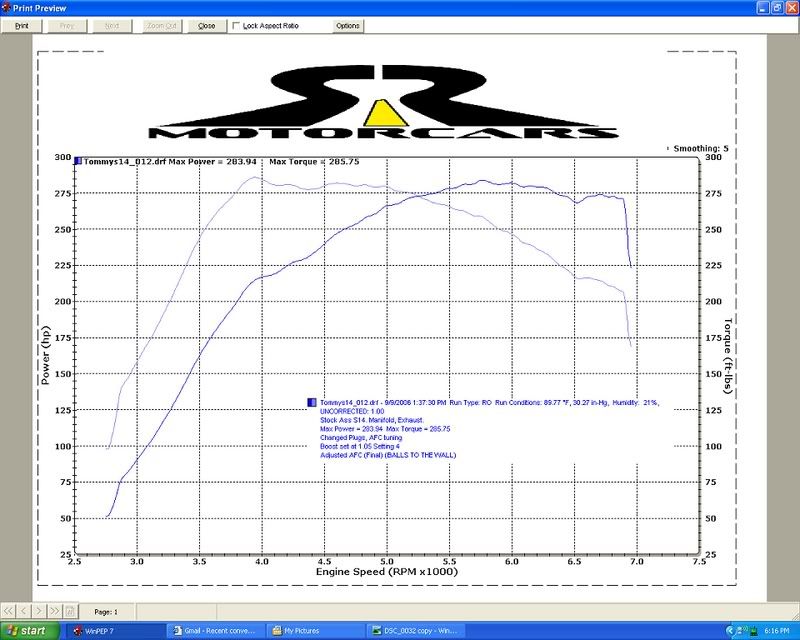800x640 pixels.
Task: Click the 'Adjusted AFC (Final)' note line
Action: [x=388, y=455]
